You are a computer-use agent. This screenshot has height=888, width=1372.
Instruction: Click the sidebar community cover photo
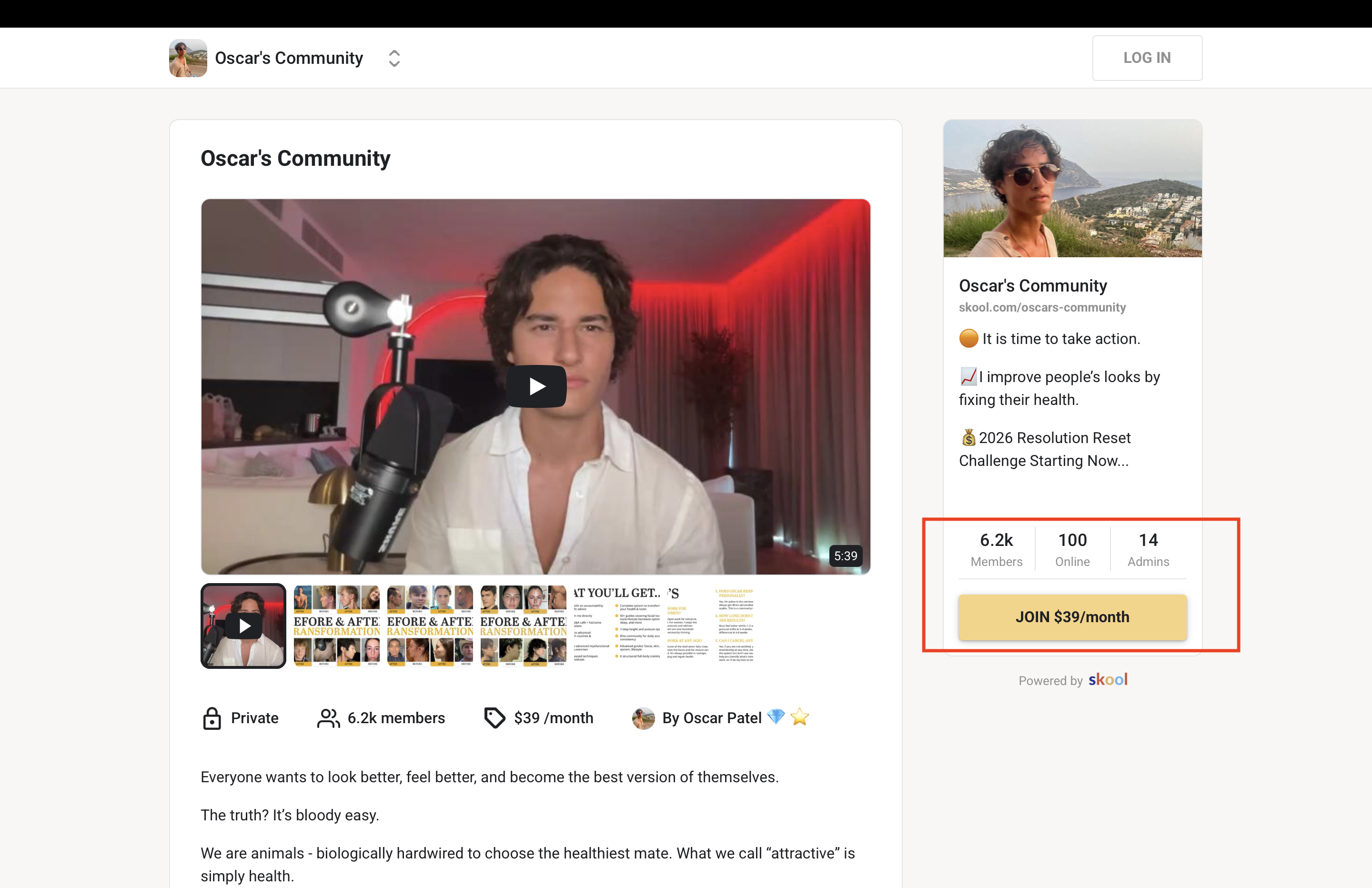(x=1072, y=189)
